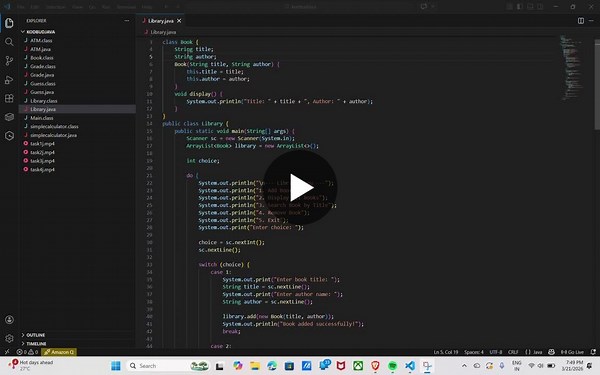The height and width of the screenshot is (375, 600).
Task: Open the Accounts icon in activity bar
Action: (9, 320)
